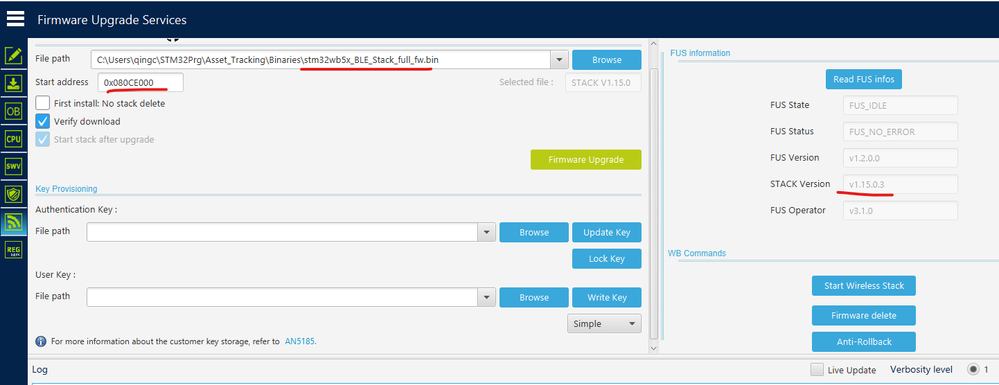Open the CPU sidebar icon
Viewport: 999px width, 385px height.
13,138
